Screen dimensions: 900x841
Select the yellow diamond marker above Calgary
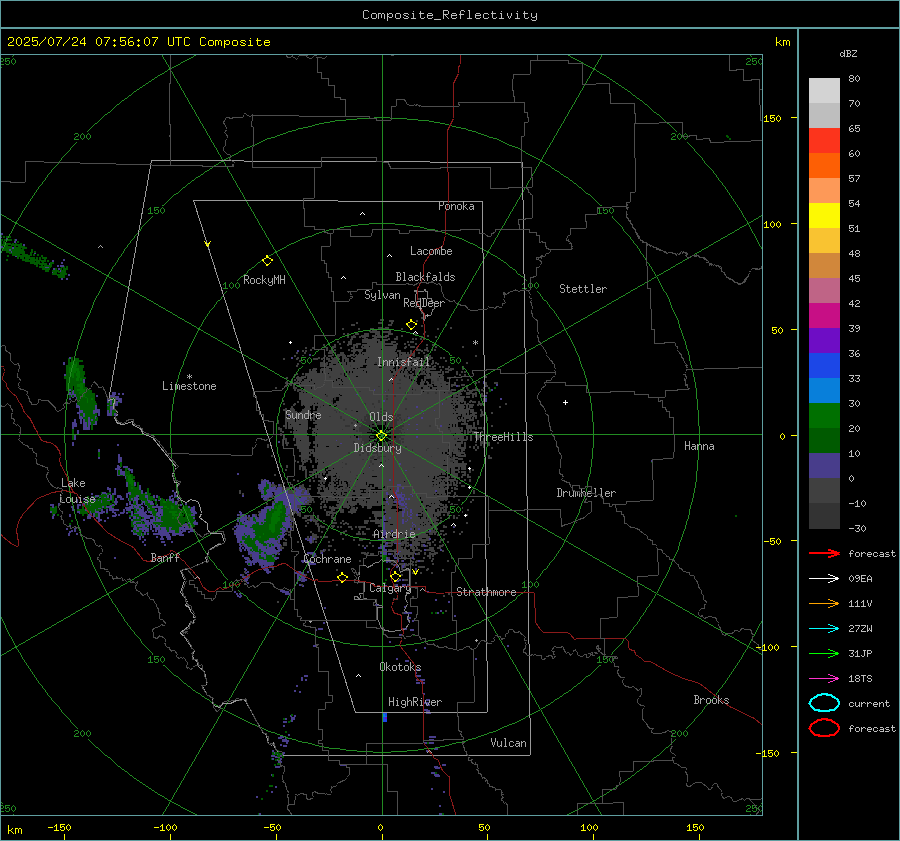click(395, 576)
